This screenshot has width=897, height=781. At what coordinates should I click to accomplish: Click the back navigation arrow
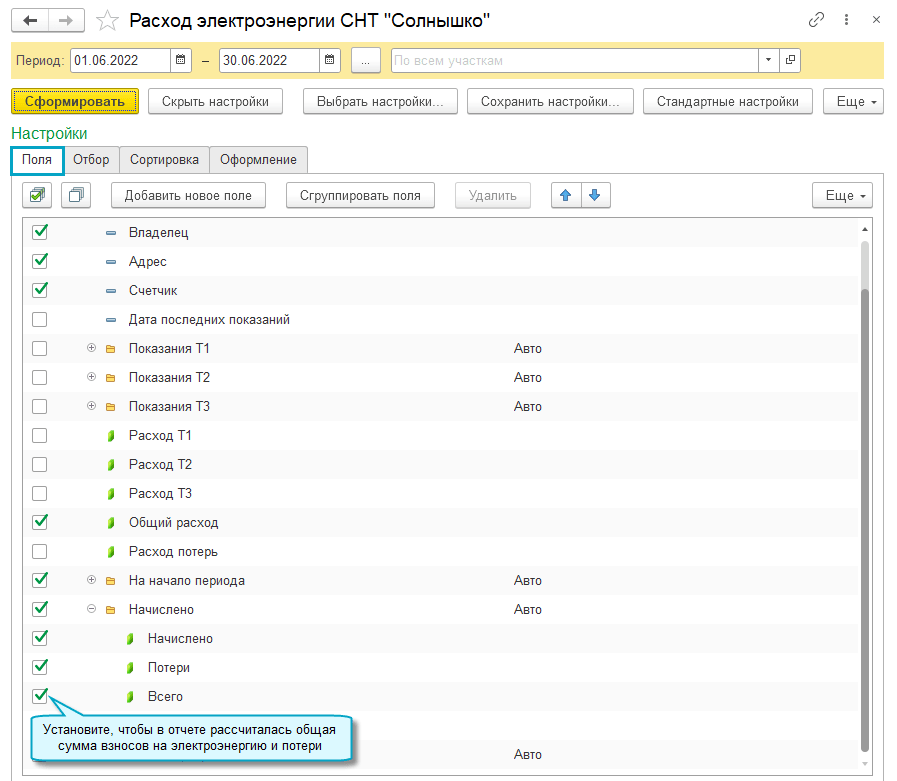[30, 20]
